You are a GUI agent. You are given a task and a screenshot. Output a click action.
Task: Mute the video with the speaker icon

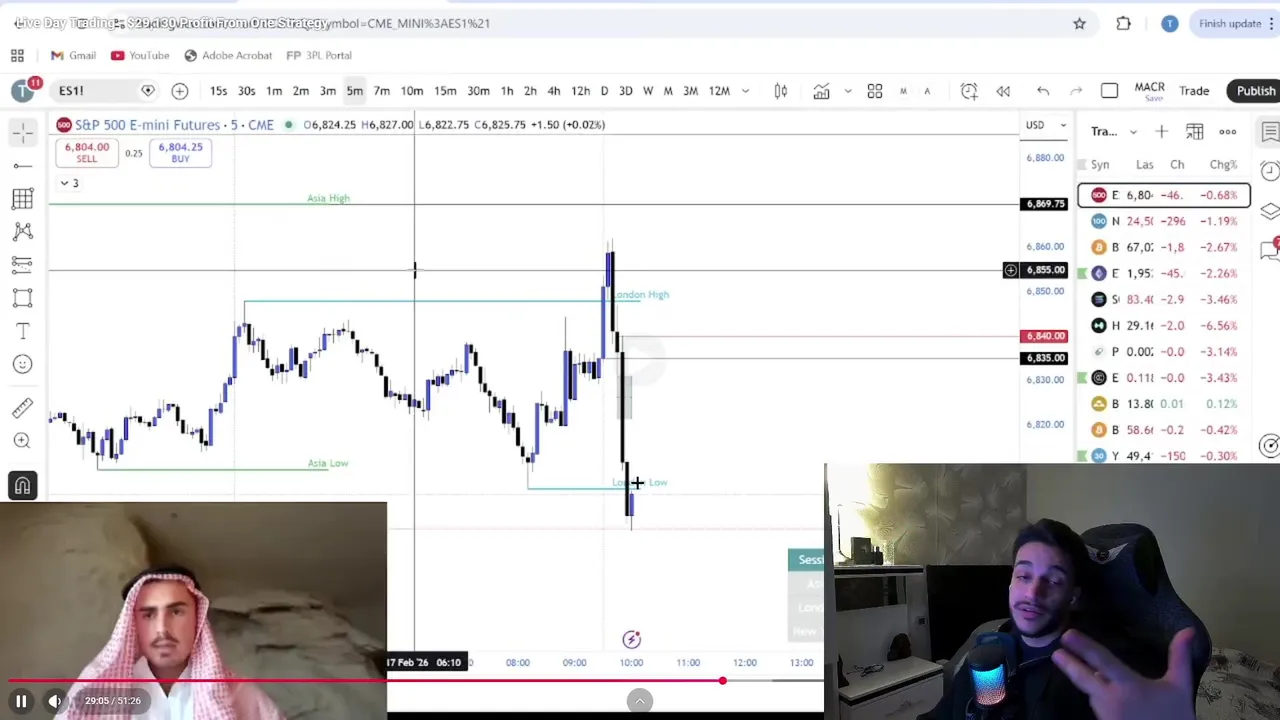coord(55,701)
